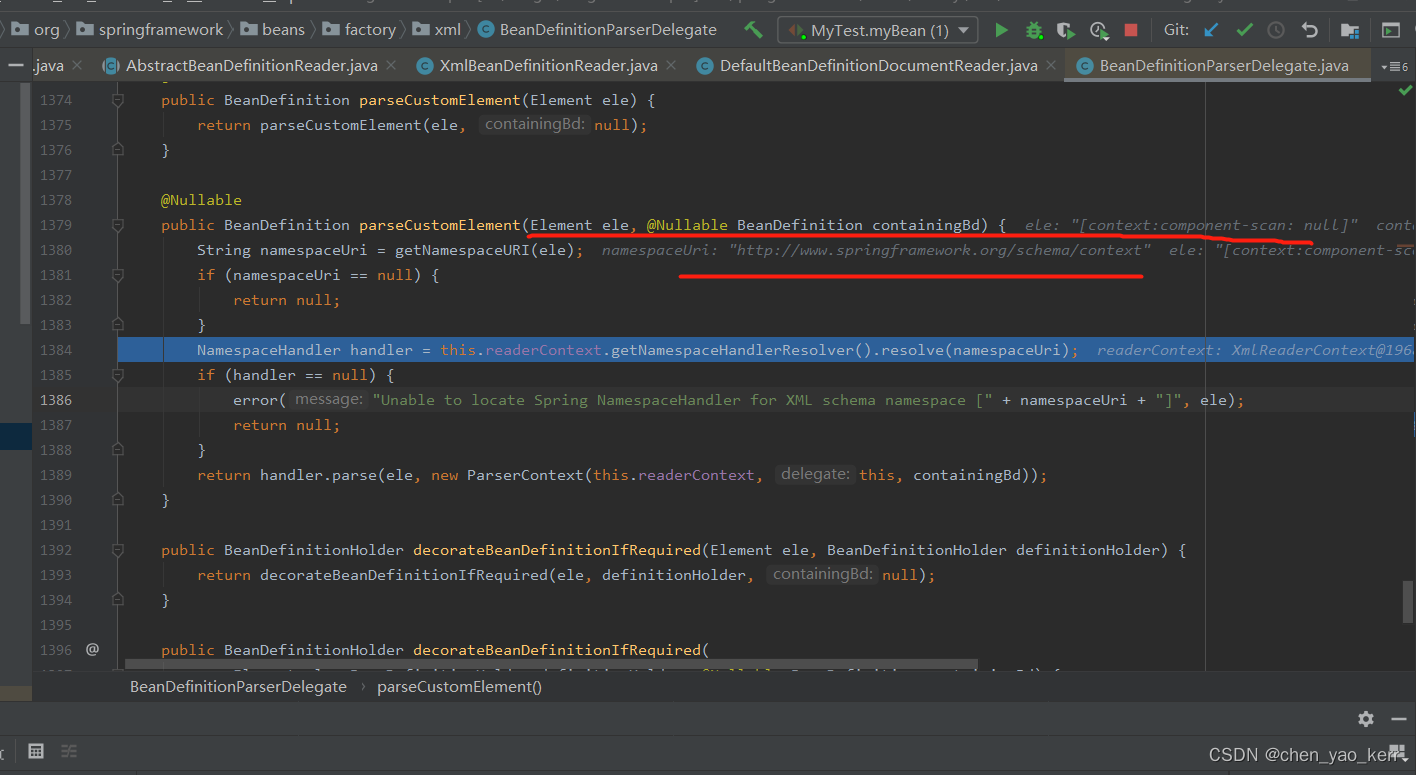
Task: Update project via Git blue arrow
Action: (x=1211, y=30)
